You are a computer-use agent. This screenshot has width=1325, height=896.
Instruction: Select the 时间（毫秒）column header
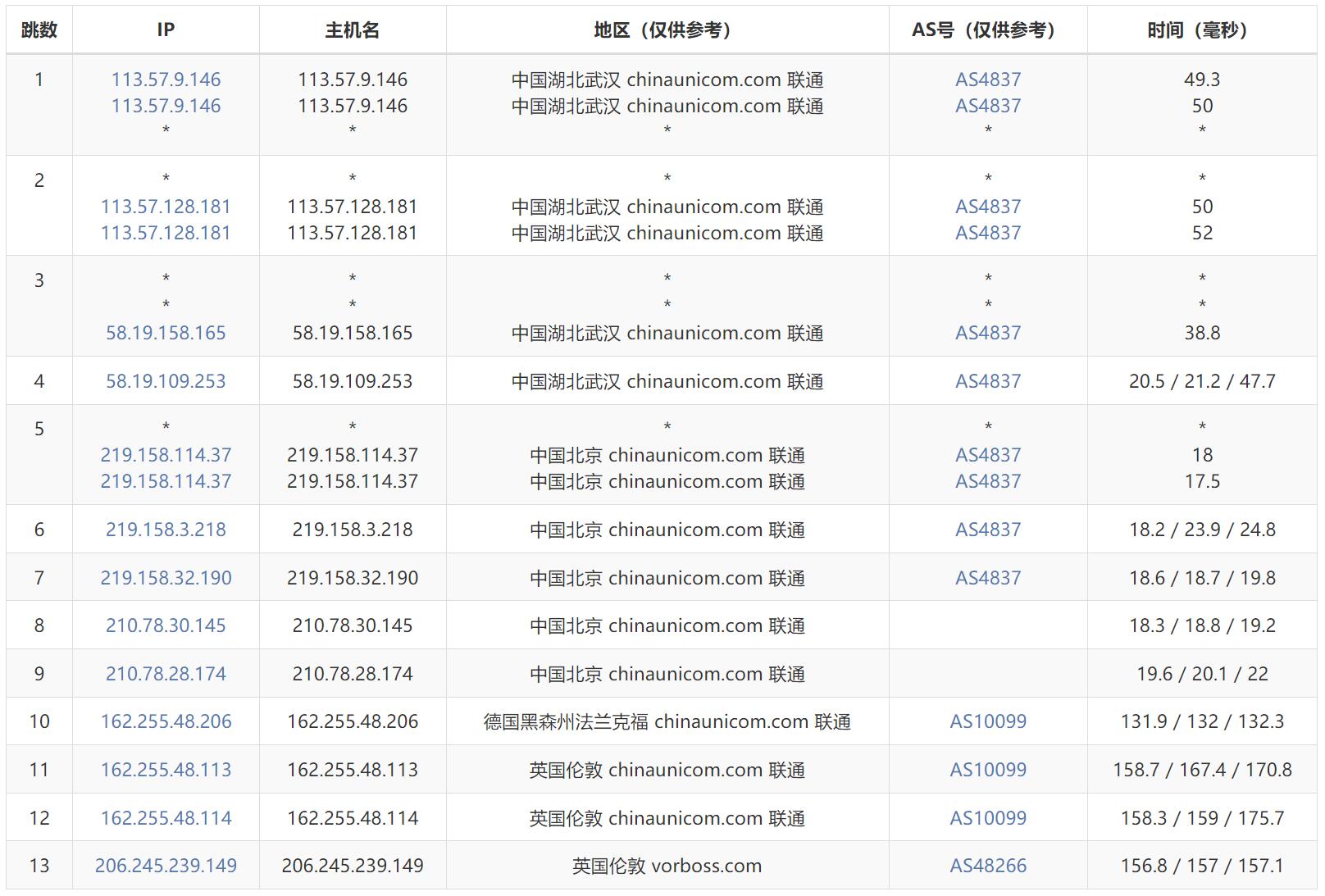[1202, 30]
